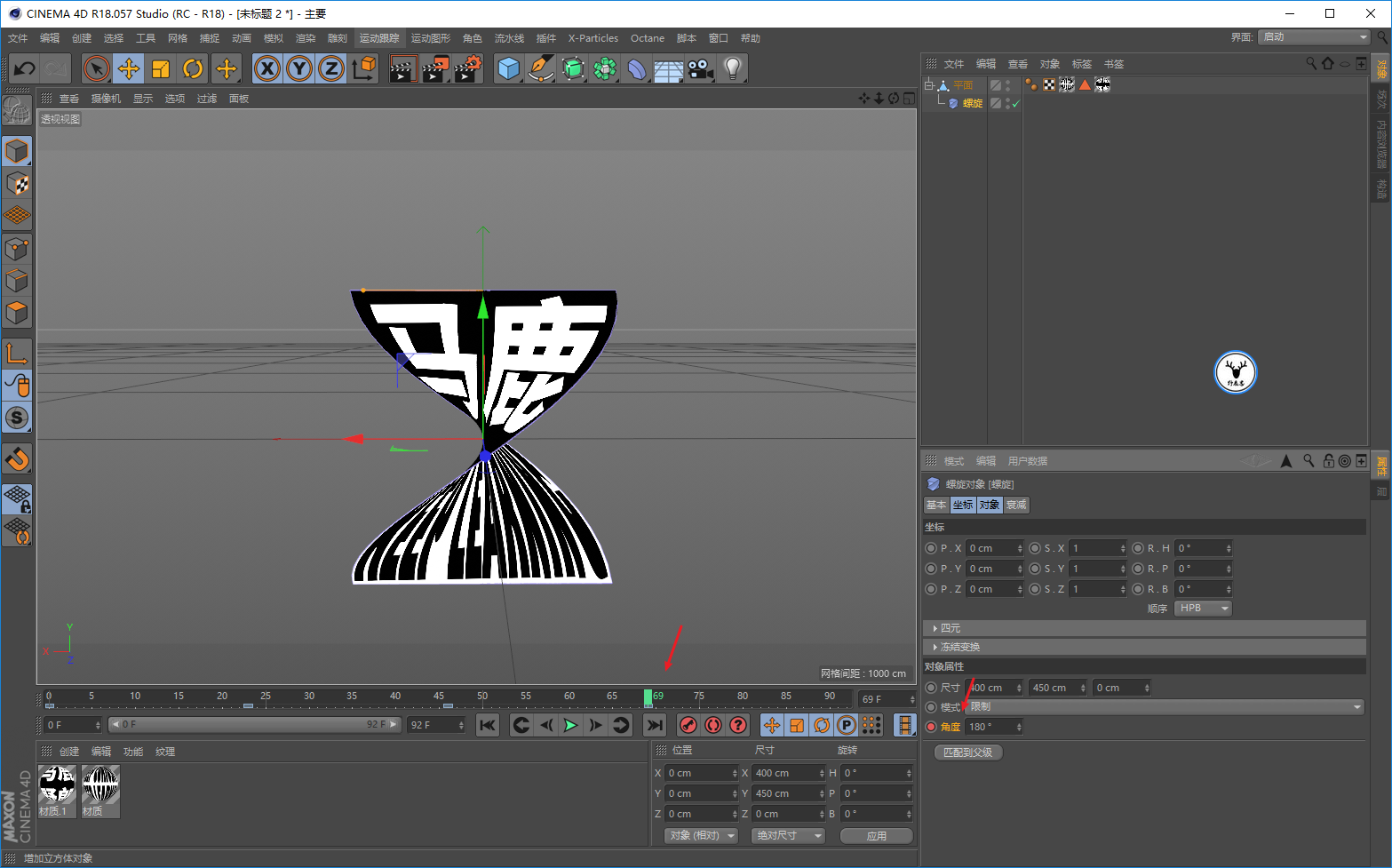Open the 界面 layout dropdown
This screenshot has height=868, width=1392.
pos(1315,36)
